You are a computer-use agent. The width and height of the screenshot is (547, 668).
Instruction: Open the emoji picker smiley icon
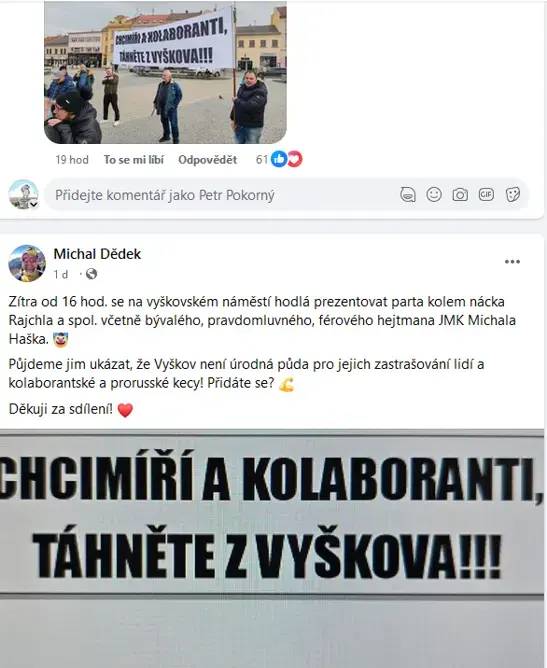coord(434,195)
